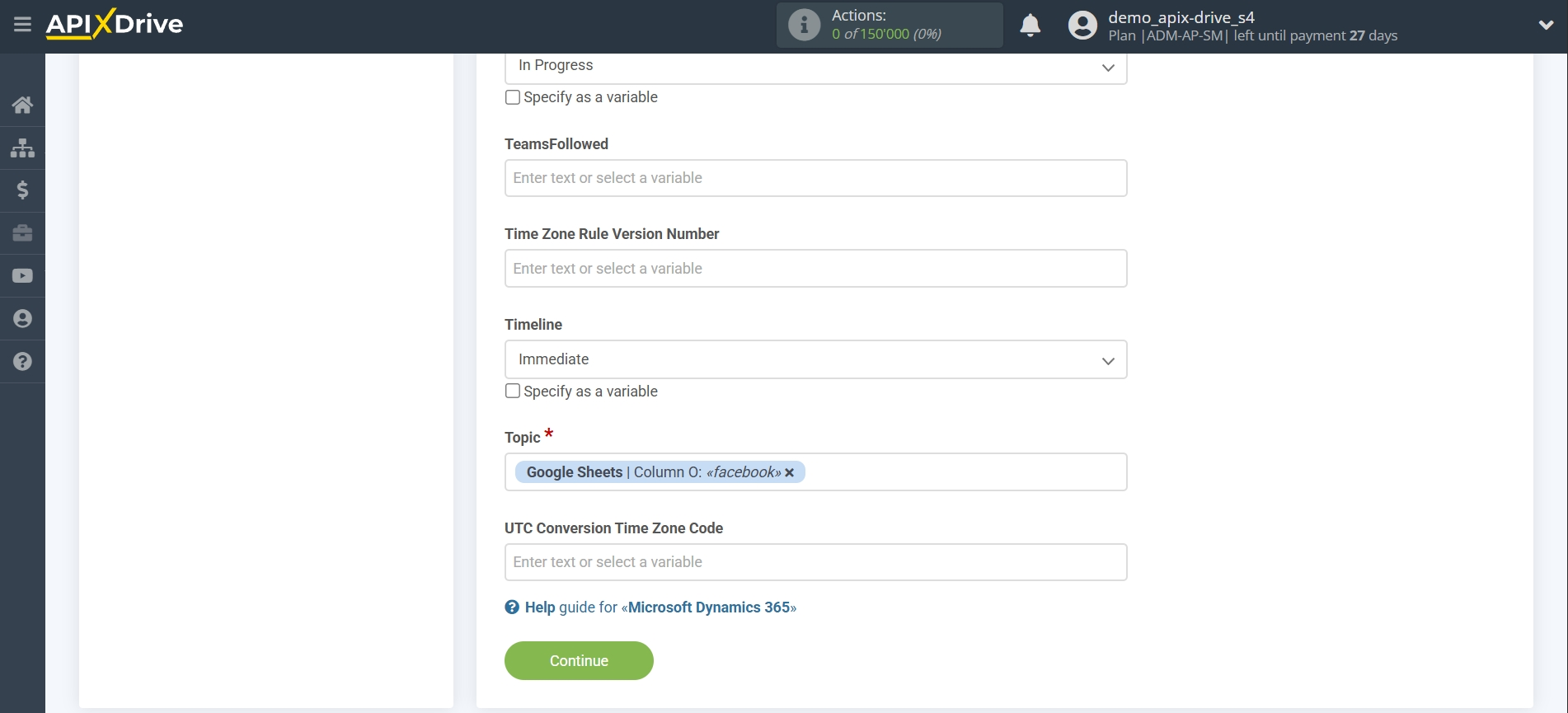Viewport: 1568px width, 713px height.
Task: Open the In Progress dropdown
Action: [x=815, y=67]
